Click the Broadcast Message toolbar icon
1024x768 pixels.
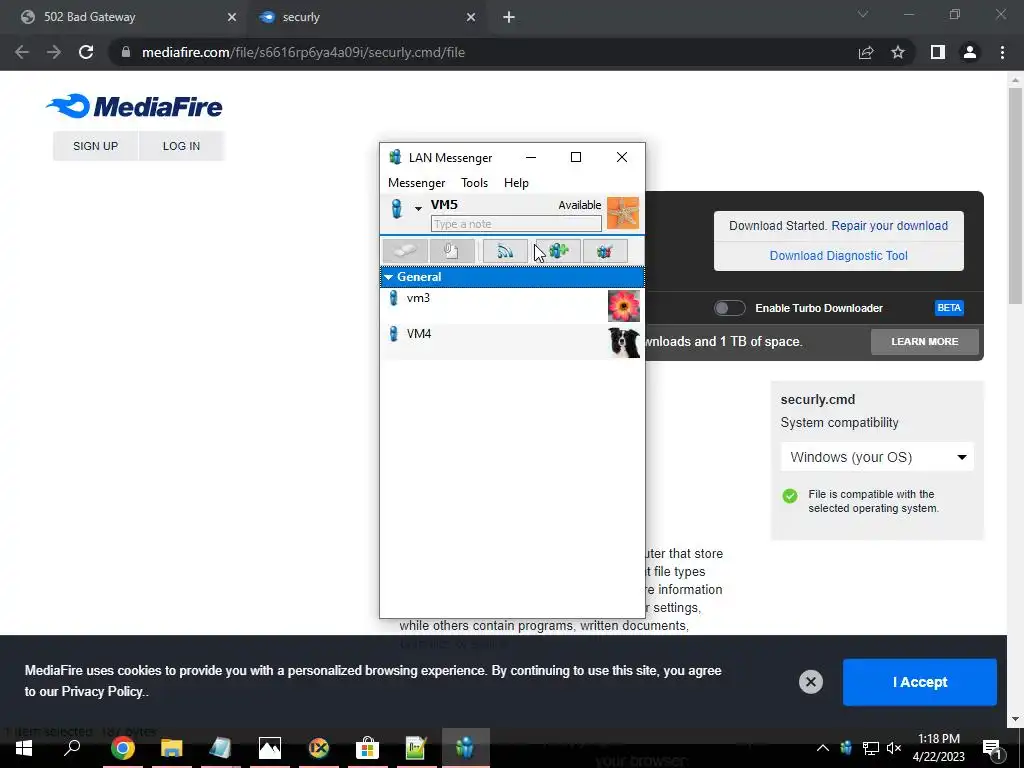click(x=505, y=251)
